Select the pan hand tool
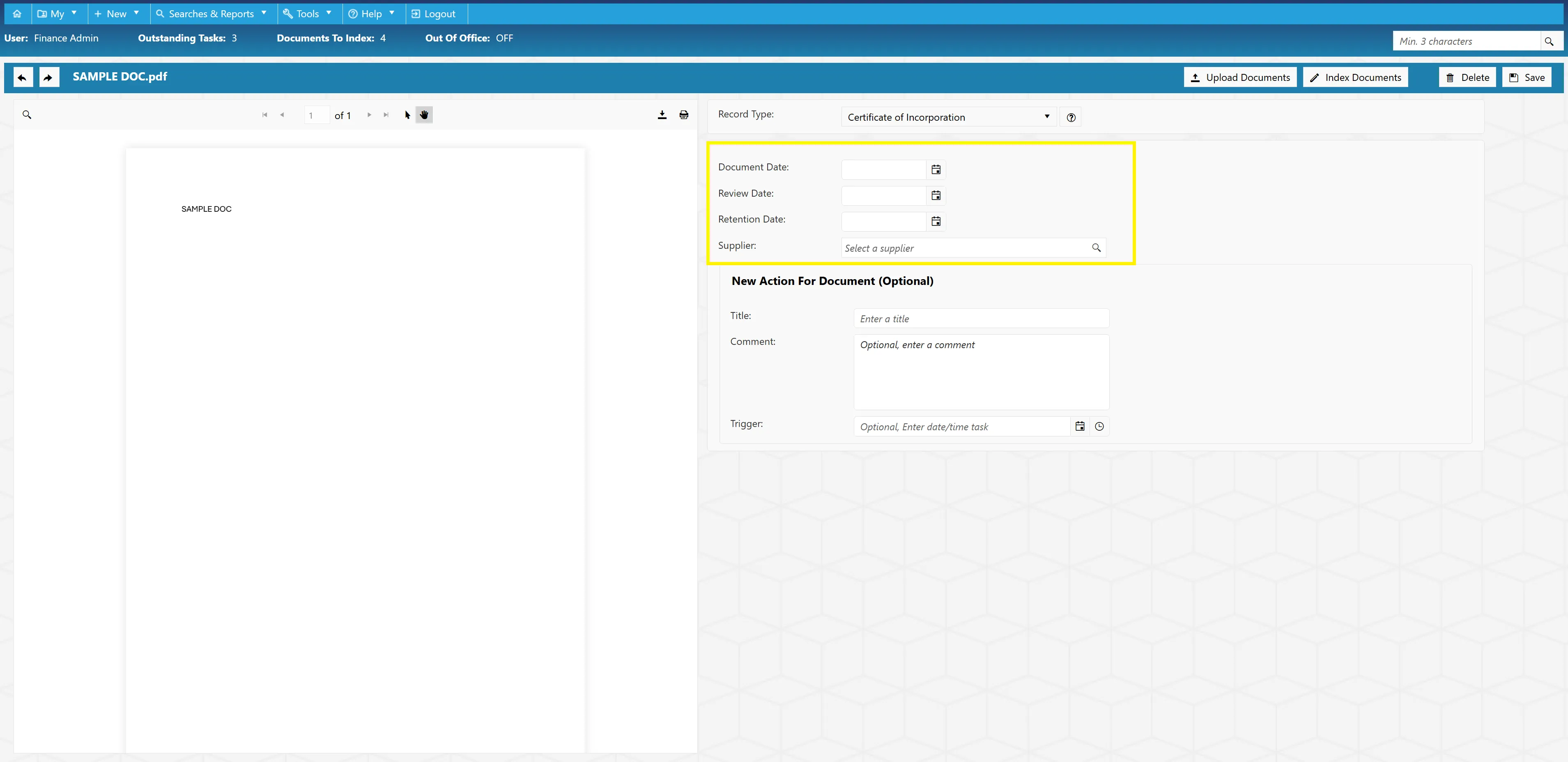This screenshot has width=1568, height=762. pos(424,115)
